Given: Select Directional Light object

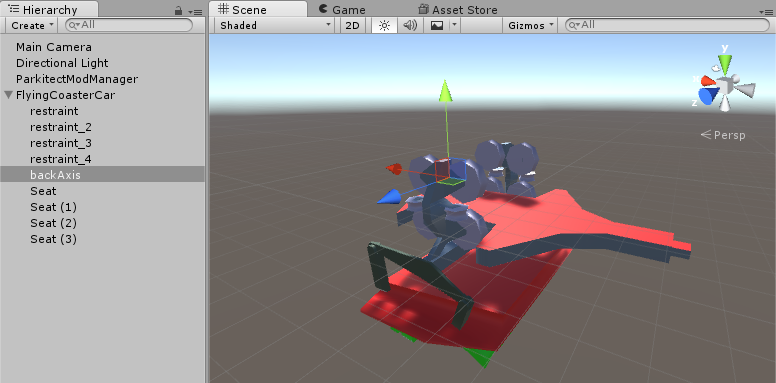Looking at the screenshot, I should 62,63.
